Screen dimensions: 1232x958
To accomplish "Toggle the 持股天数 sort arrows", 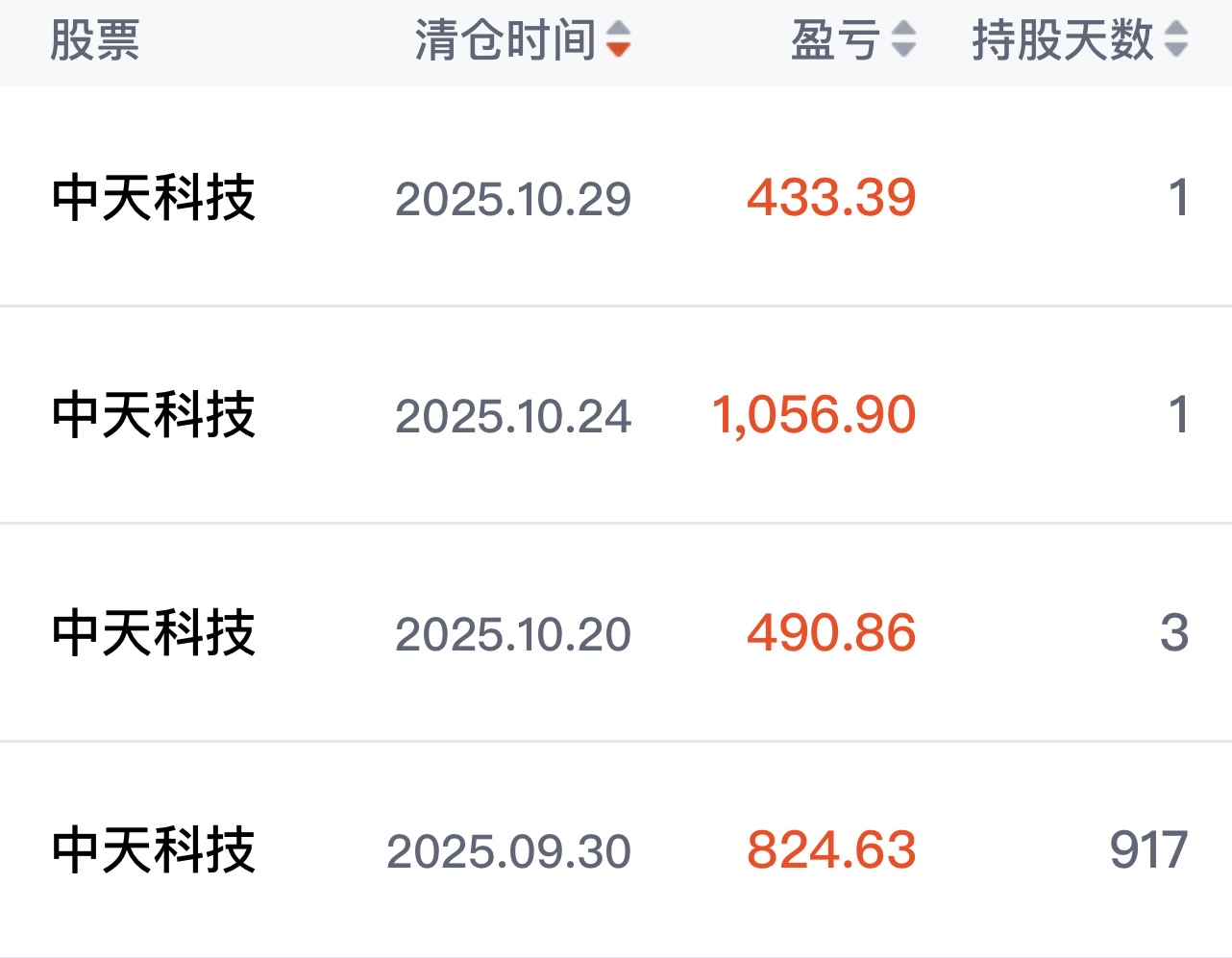I will click(1176, 39).
